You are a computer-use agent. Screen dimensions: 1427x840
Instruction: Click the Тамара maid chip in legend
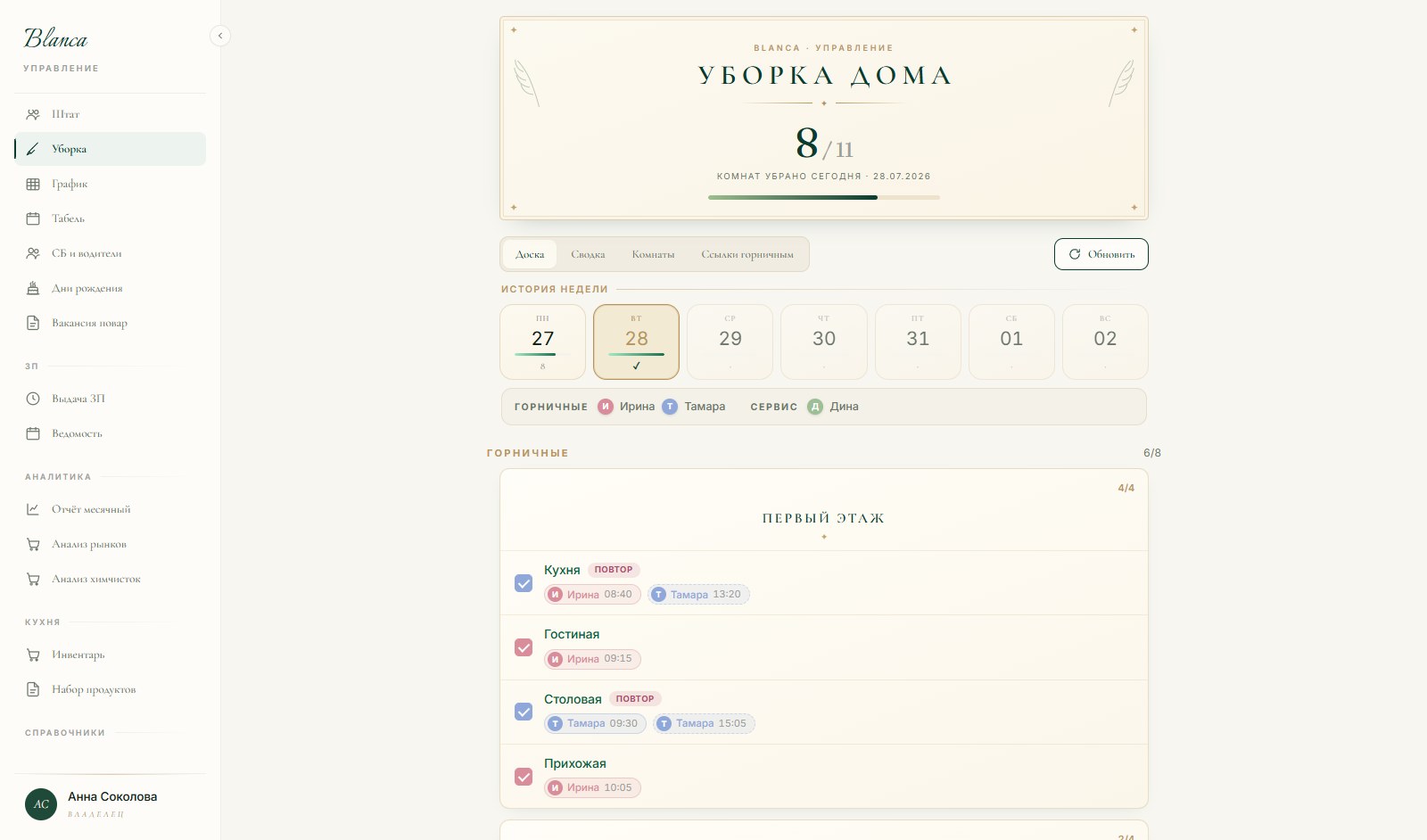[x=693, y=407]
